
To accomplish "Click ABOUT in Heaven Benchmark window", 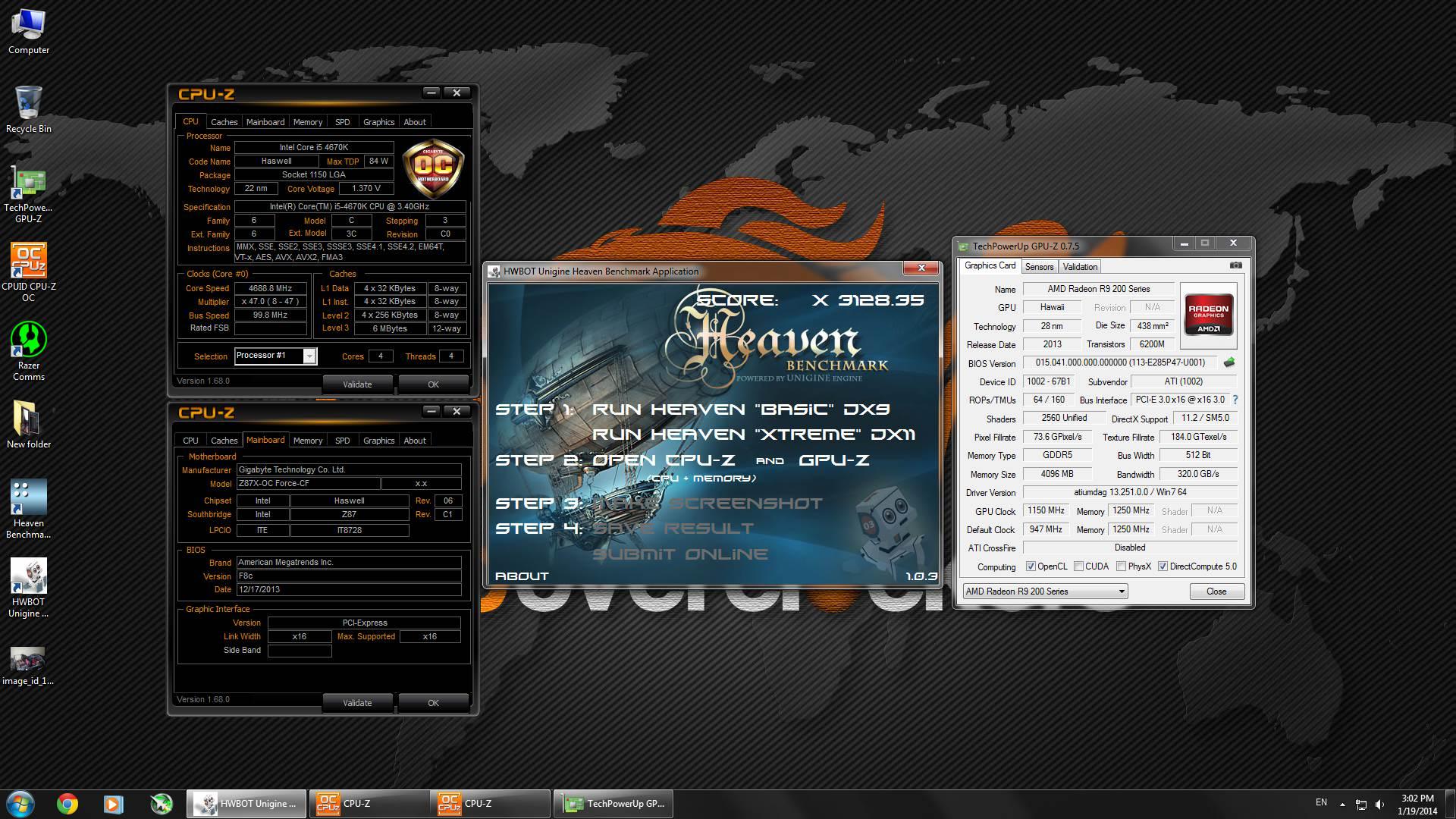I will [x=522, y=576].
